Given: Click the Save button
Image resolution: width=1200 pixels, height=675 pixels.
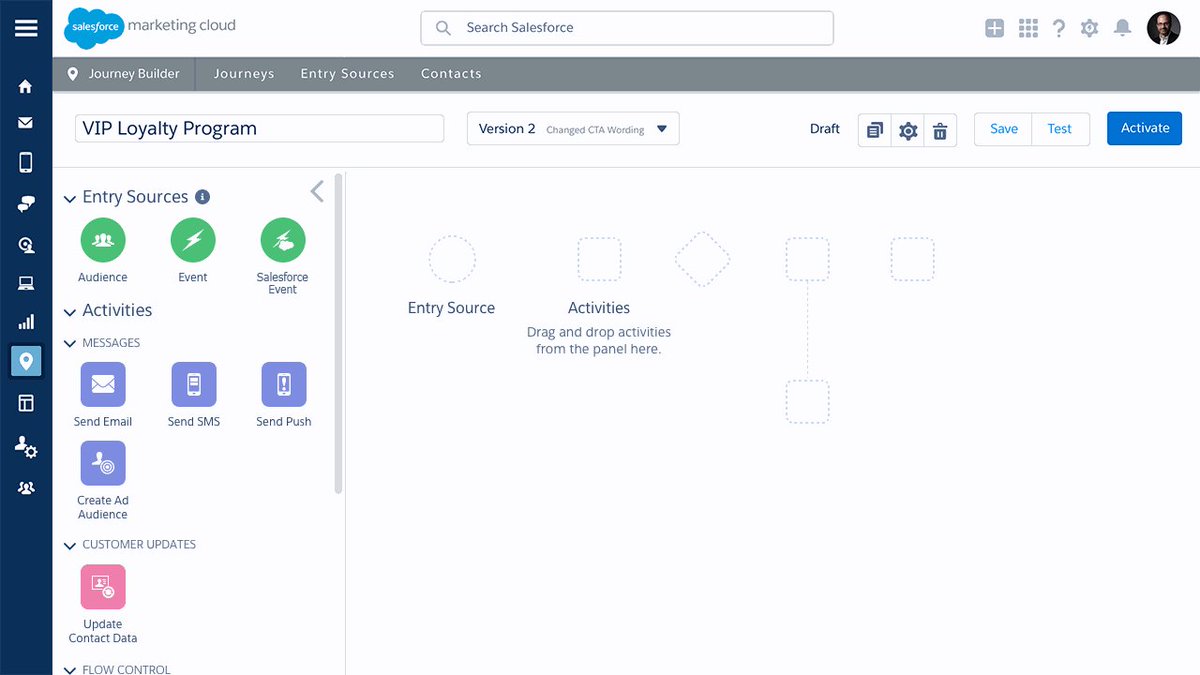Looking at the screenshot, I should 1004,129.
